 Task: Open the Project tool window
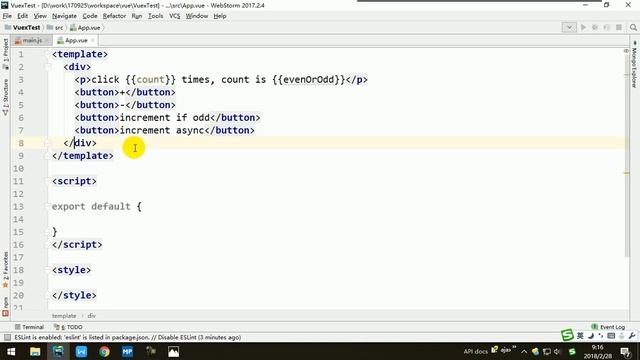5,53
